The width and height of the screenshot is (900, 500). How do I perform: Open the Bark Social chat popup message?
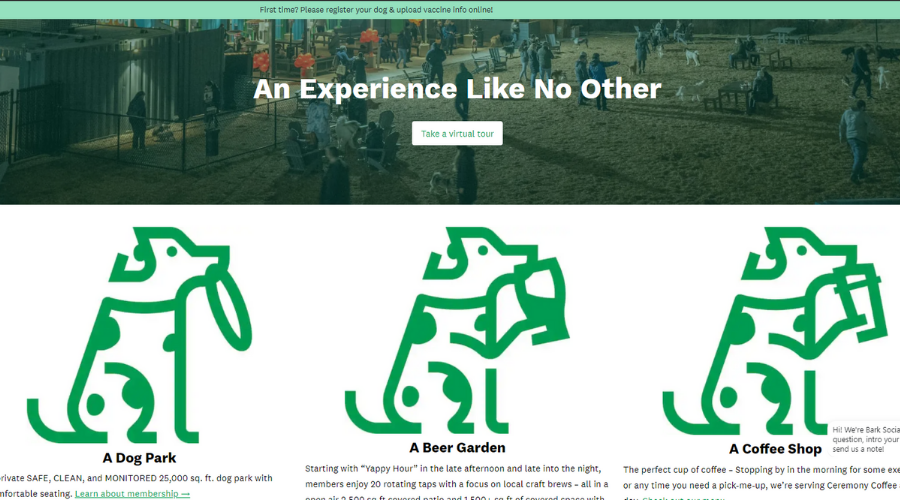click(864, 439)
